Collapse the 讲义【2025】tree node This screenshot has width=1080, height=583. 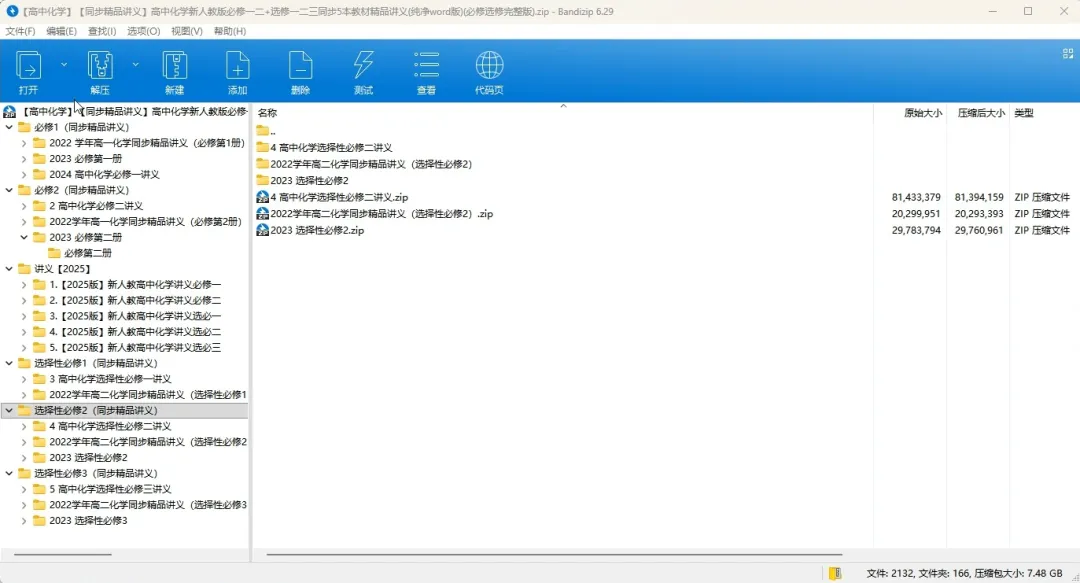pos(9,269)
